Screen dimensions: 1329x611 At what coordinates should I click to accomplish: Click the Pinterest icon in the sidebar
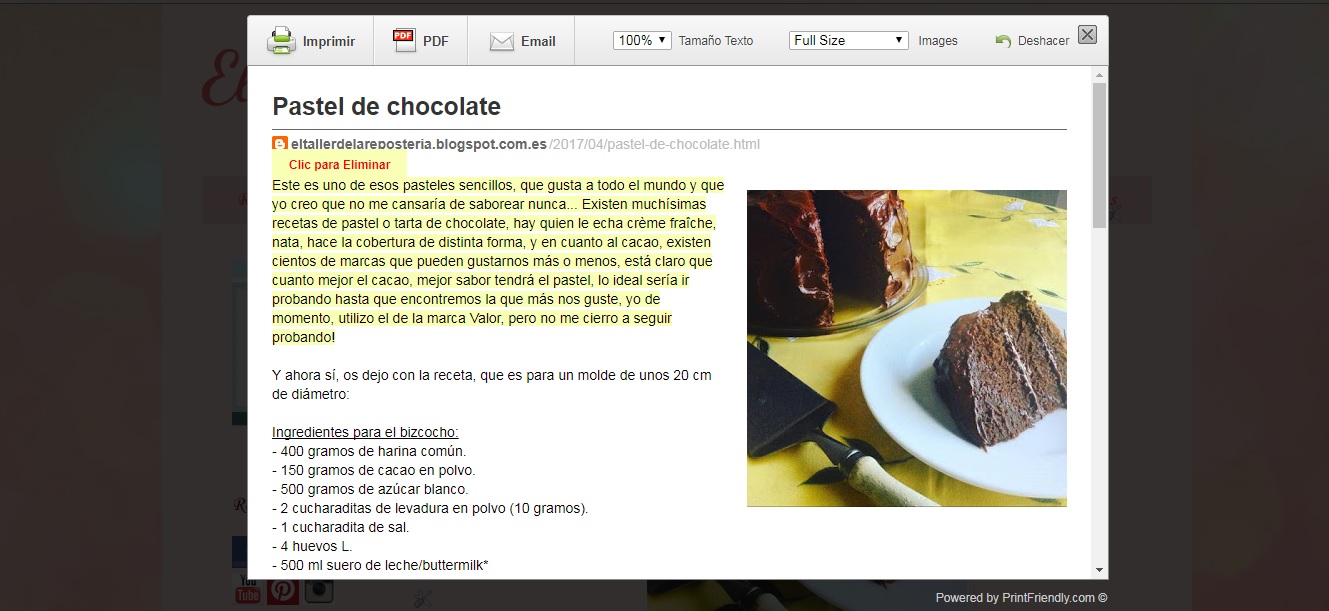[283, 590]
